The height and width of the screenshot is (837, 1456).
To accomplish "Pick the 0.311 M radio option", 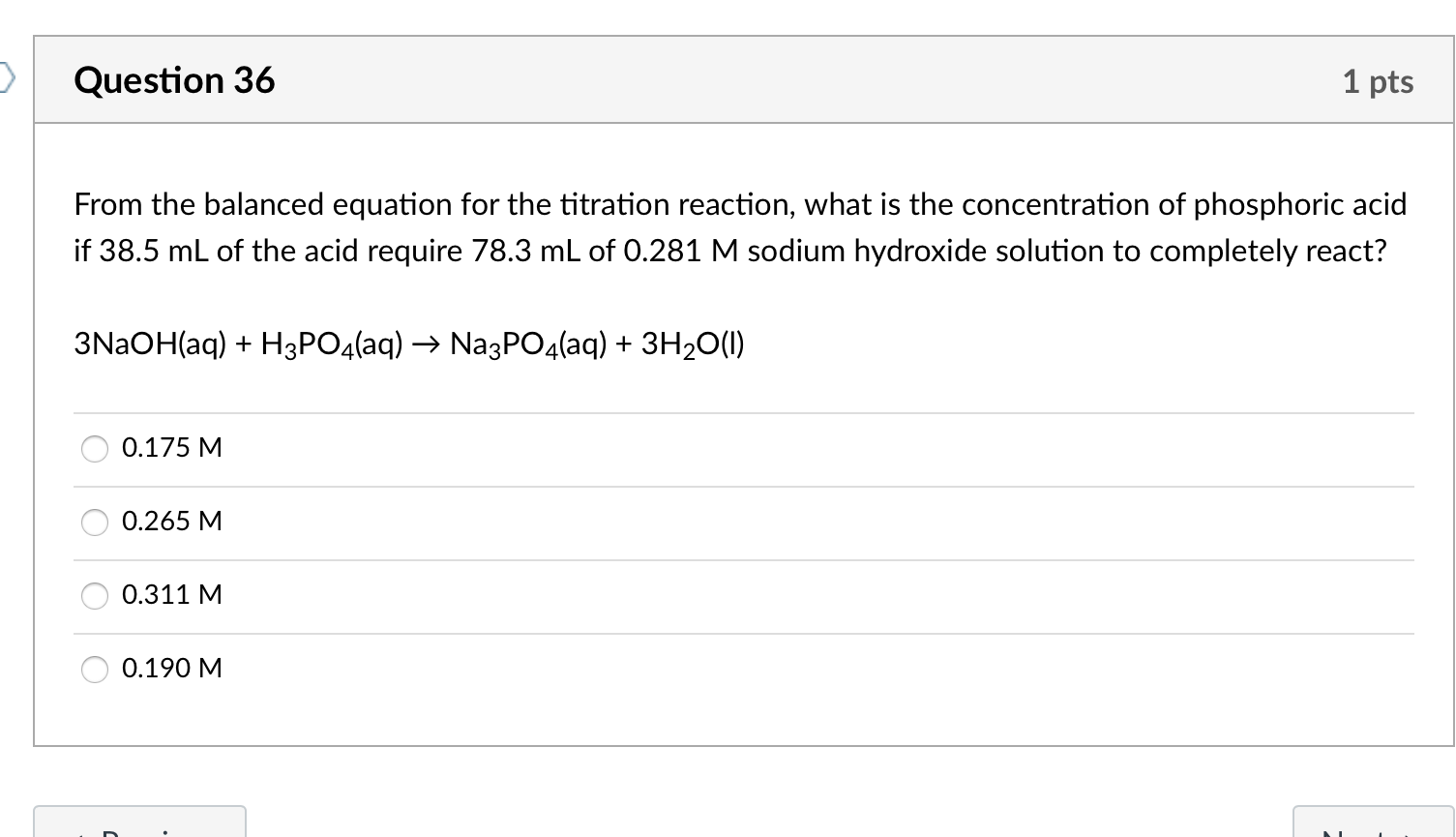I will click(x=95, y=596).
